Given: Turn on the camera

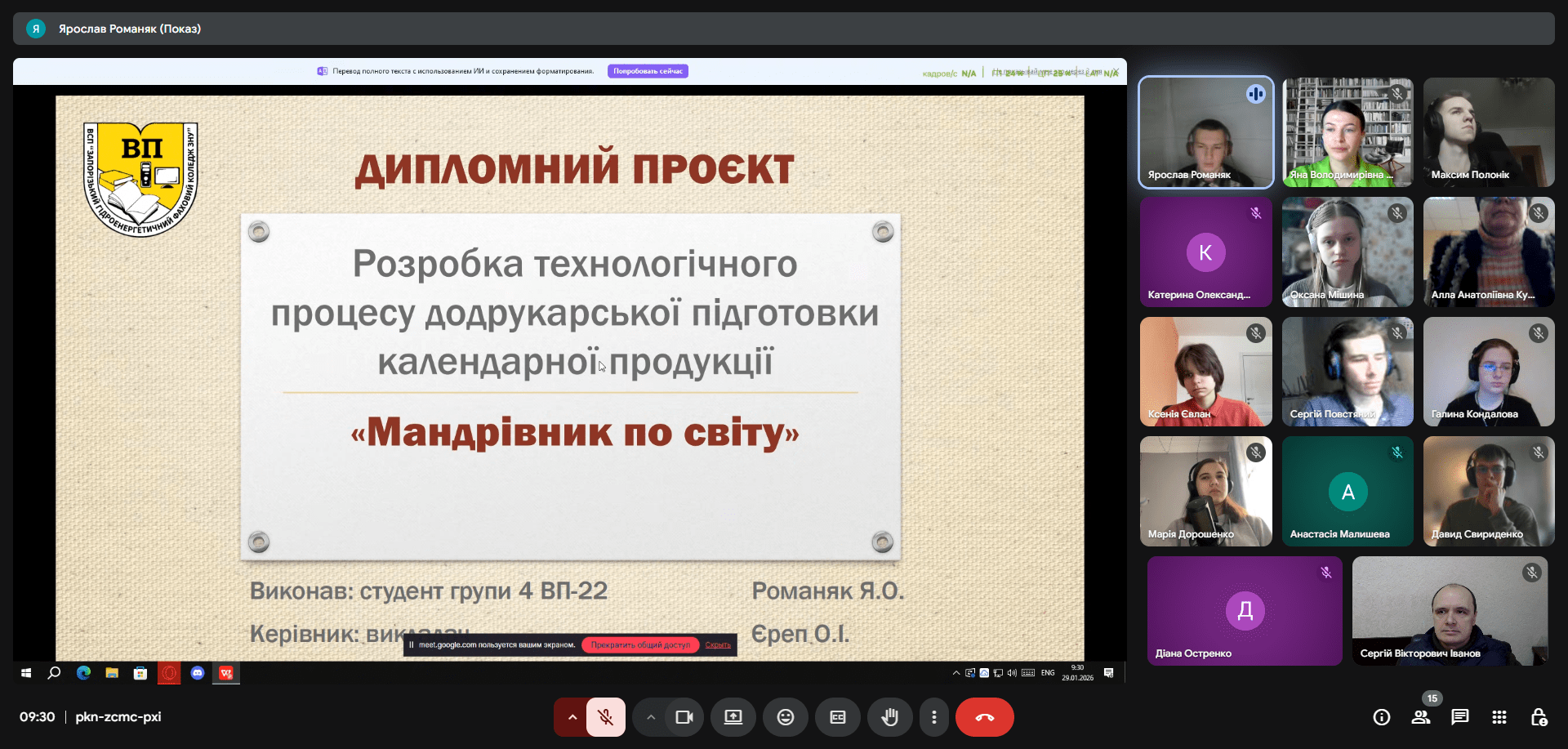Looking at the screenshot, I should coord(684,717).
